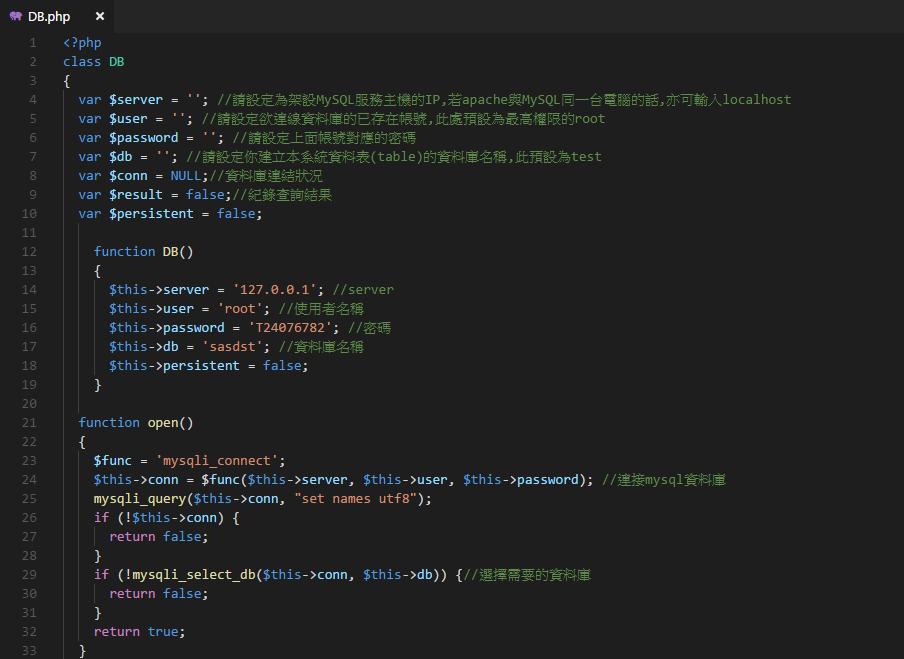Screen dimensions: 904x659
Task: Select the DB.php editor tab
Action: (57, 16)
